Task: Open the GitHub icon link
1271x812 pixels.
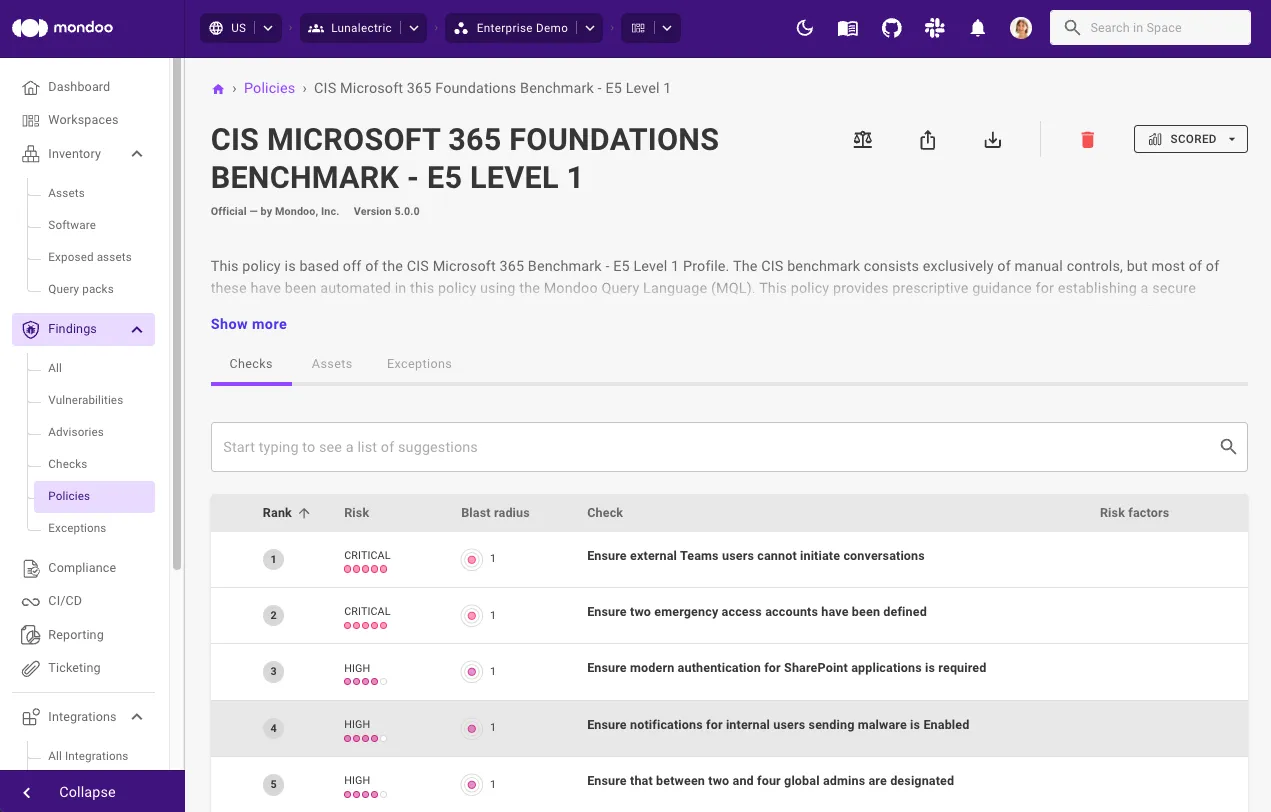Action: (891, 28)
